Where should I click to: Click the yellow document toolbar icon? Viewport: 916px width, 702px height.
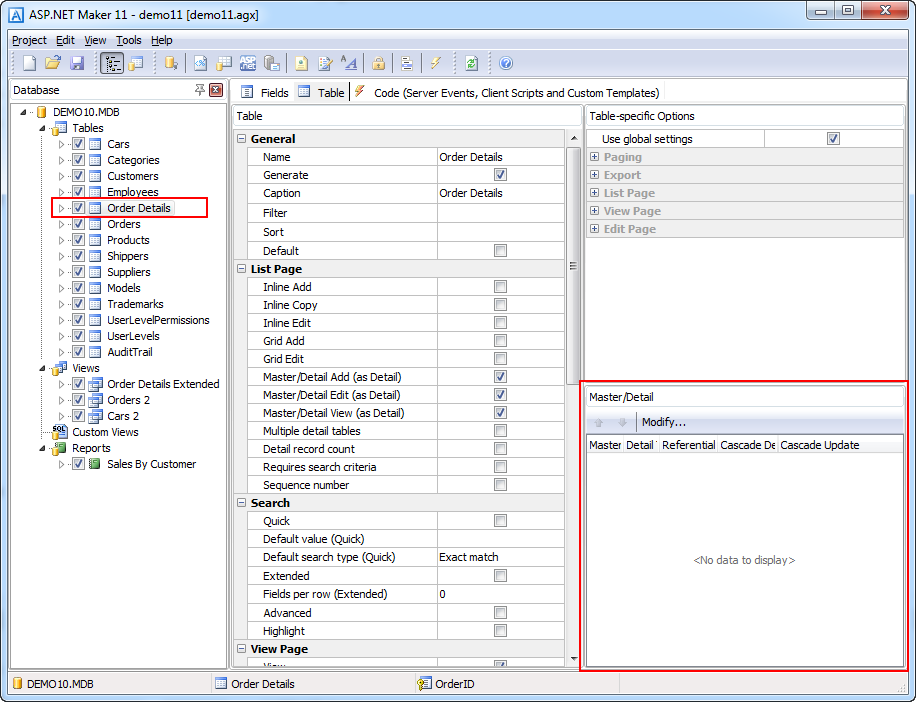pyautogui.click(x=301, y=63)
